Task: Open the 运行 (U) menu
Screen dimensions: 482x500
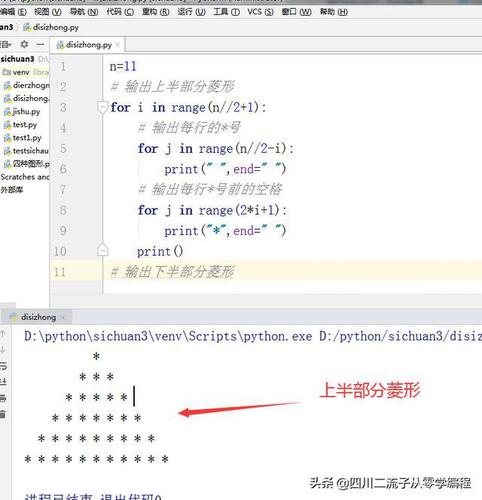Action: [x=191, y=12]
